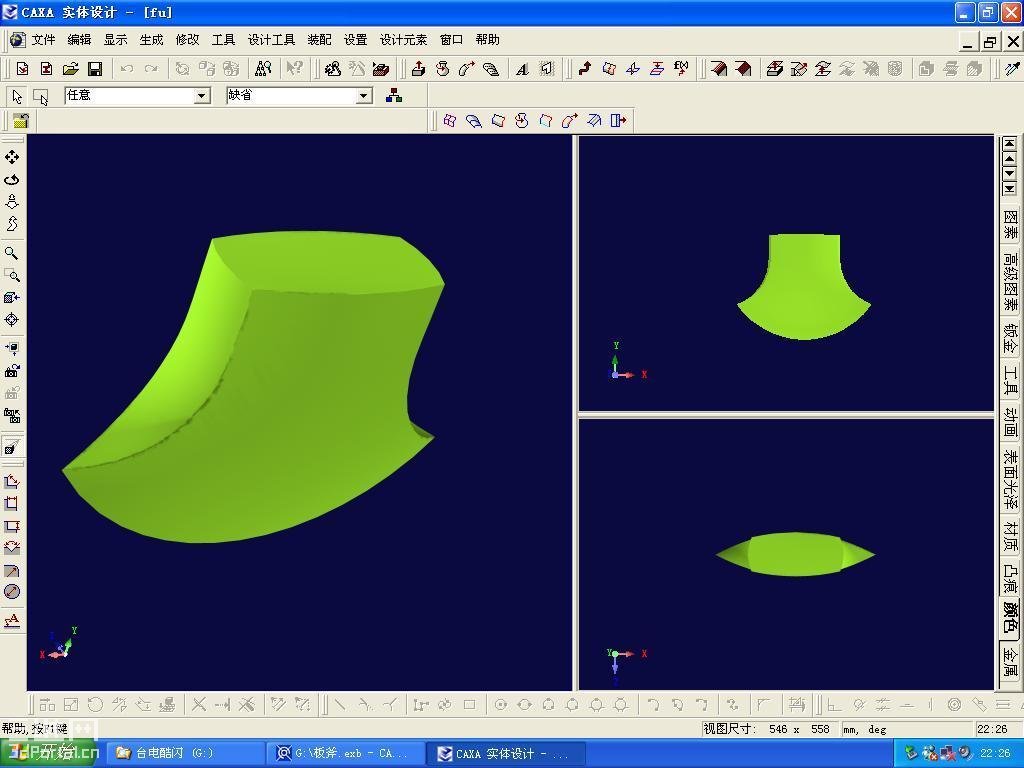This screenshot has height=768, width=1024.
Task: Save the design with the floppy disk icon
Action: click(95, 69)
